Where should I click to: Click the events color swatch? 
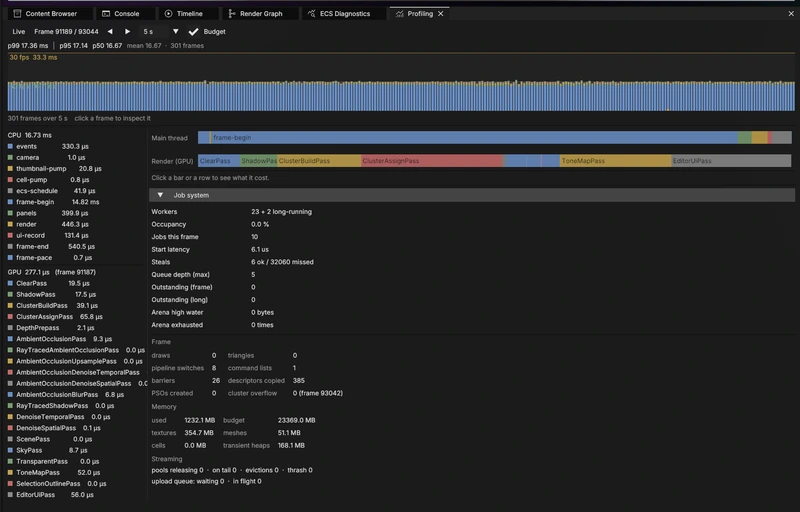tap(10, 146)
